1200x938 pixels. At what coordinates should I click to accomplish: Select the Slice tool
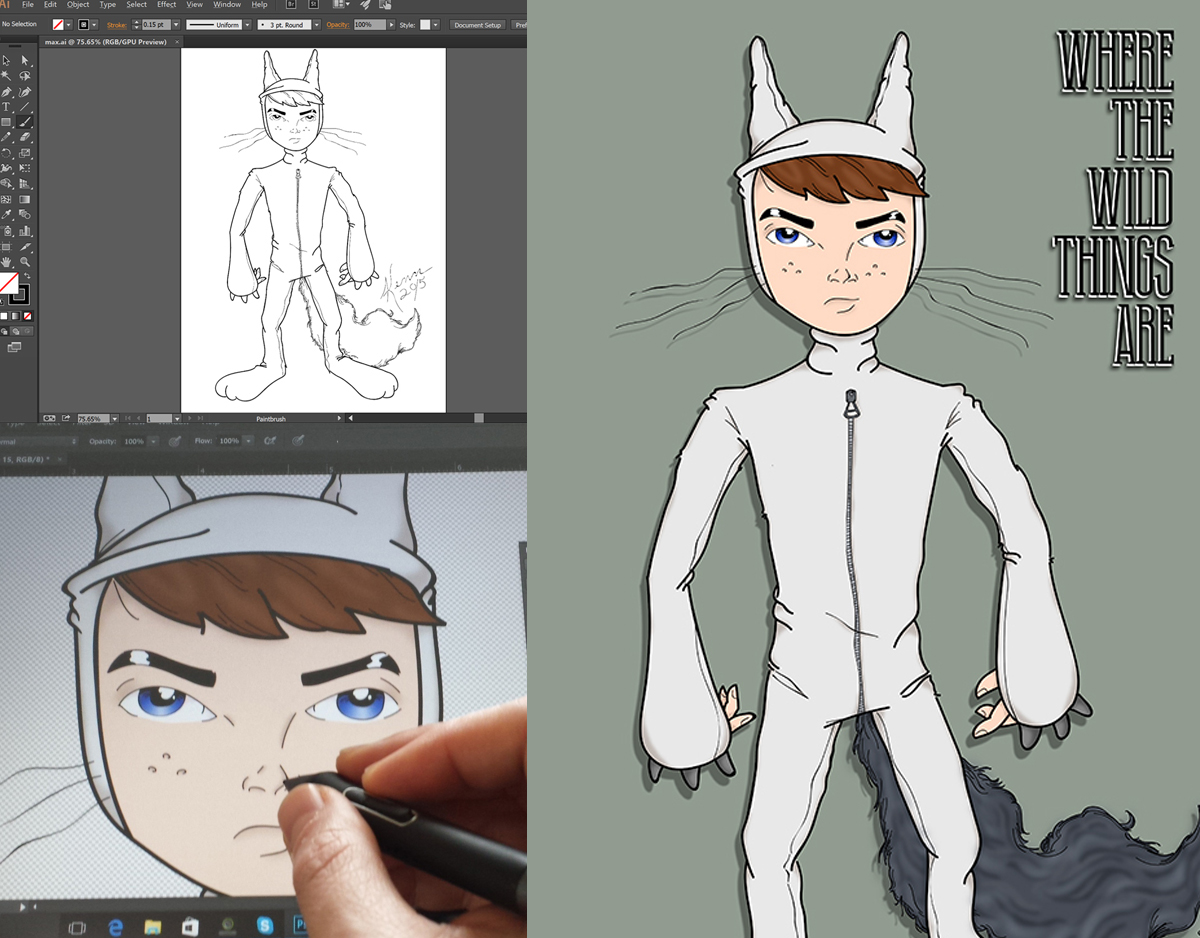pos(25,246)
